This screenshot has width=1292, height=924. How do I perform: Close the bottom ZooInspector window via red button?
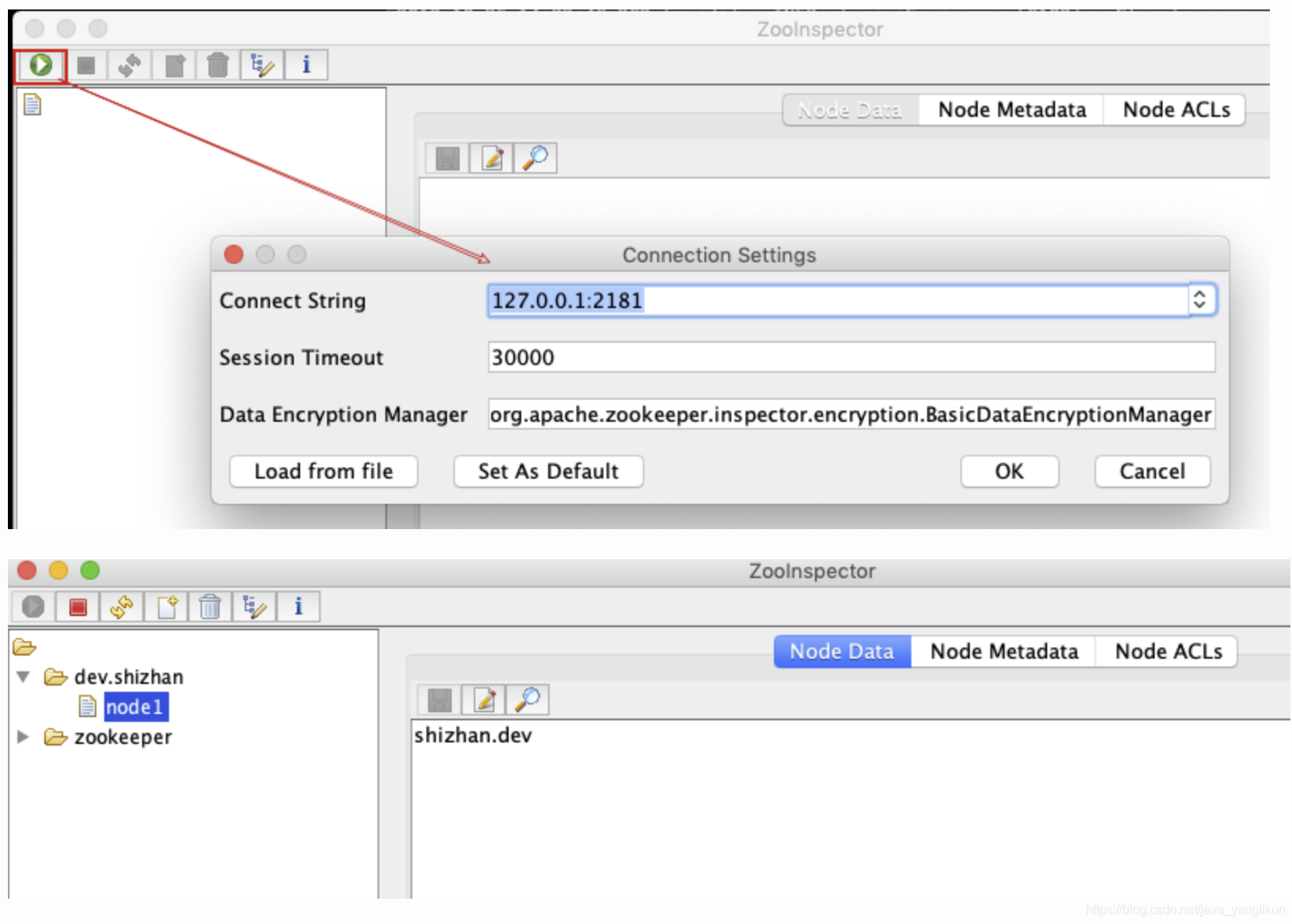[27, 570]
